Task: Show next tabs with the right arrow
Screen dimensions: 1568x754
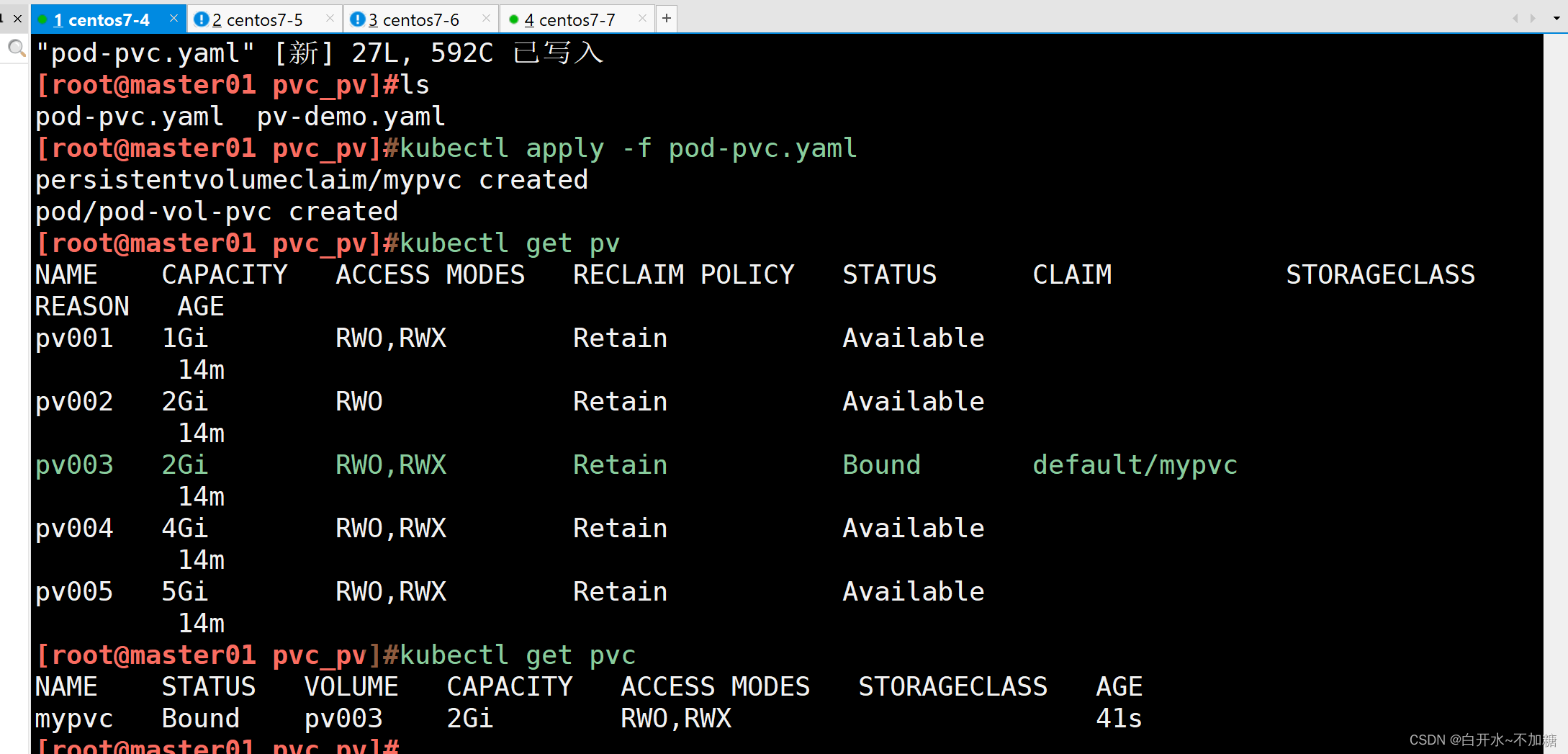Action: pyautogui.click(x=1533, y=19)
